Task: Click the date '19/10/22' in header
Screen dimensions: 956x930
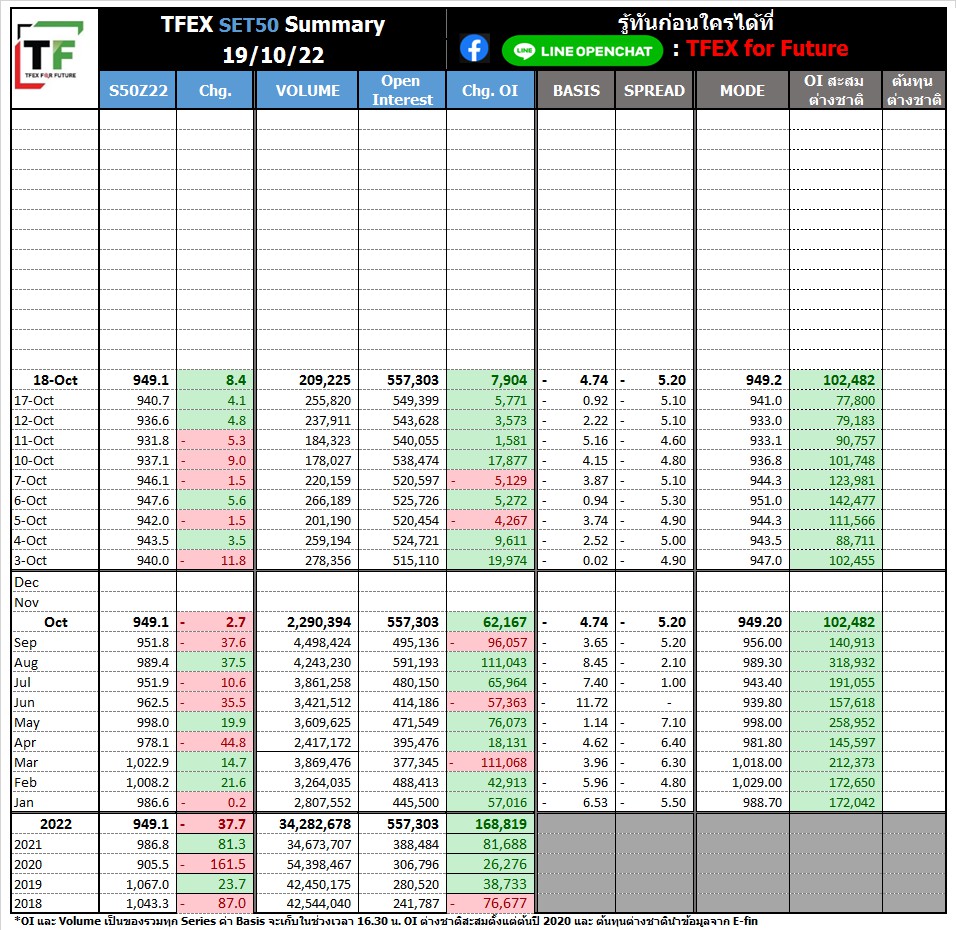Action: tap(273, 55)
